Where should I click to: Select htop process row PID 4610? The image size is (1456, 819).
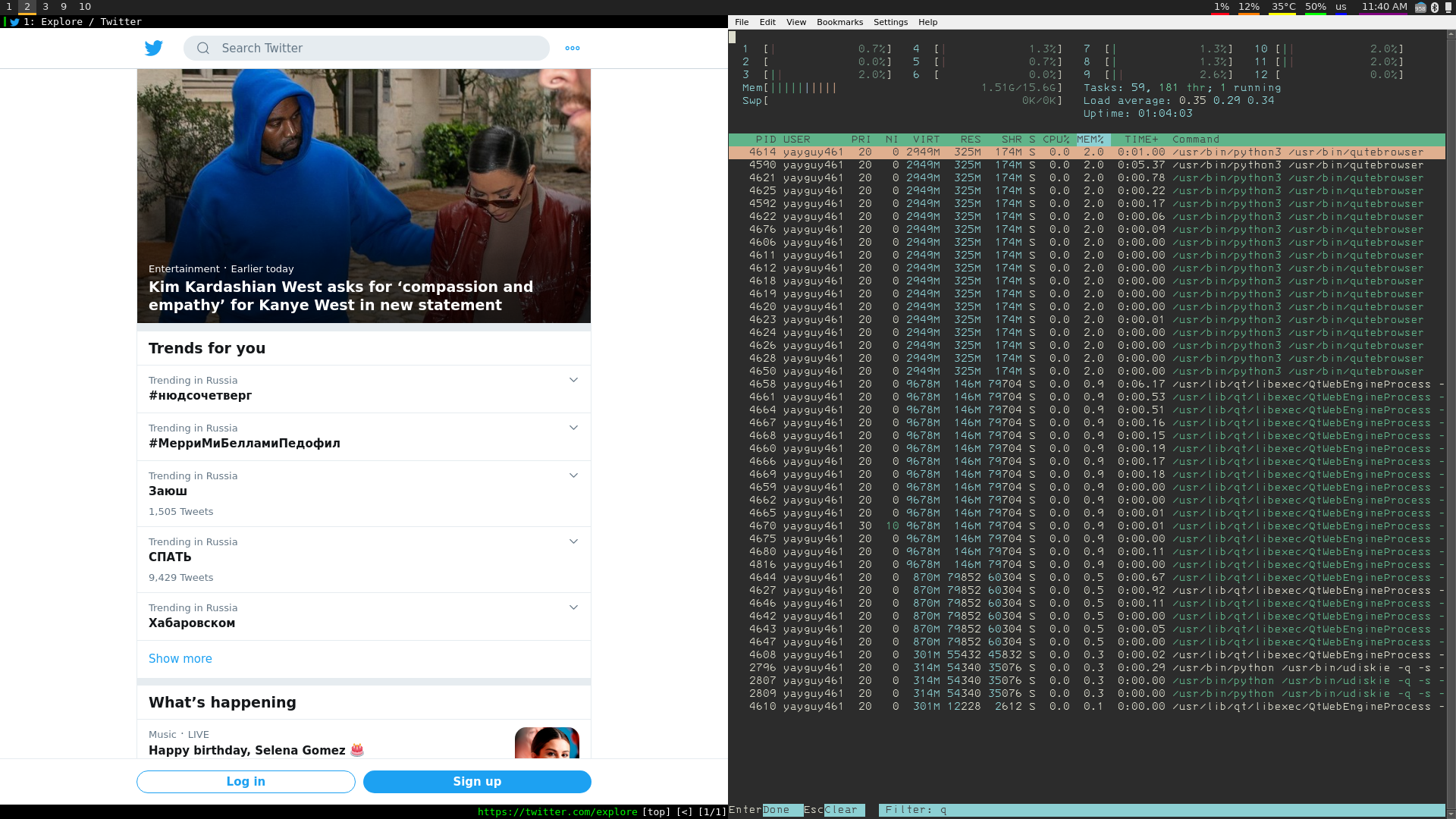point(1087,707)
